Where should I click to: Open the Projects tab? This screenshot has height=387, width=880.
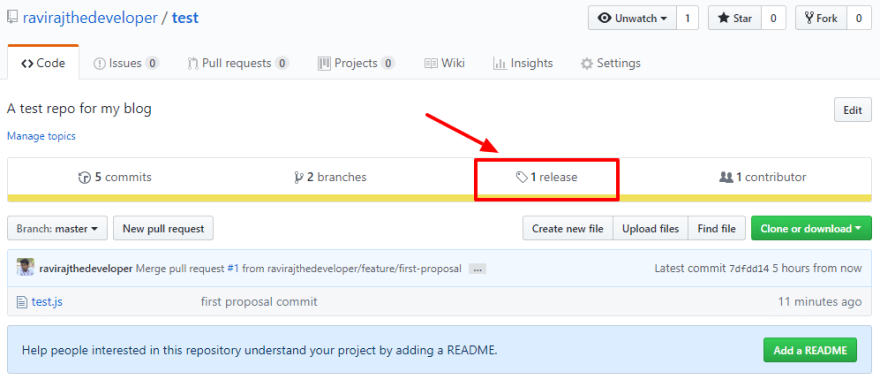356,63
